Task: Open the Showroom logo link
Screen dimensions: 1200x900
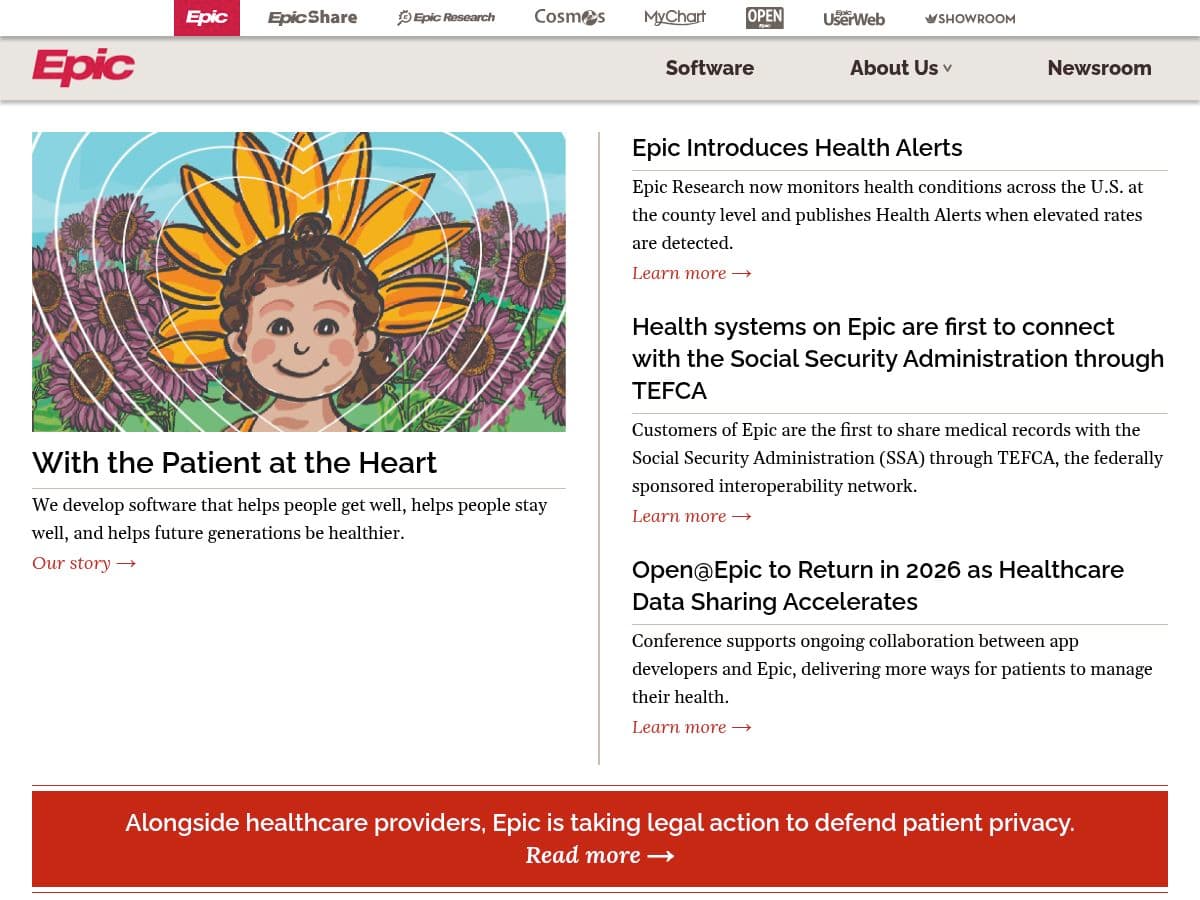Action: point(970,18)
